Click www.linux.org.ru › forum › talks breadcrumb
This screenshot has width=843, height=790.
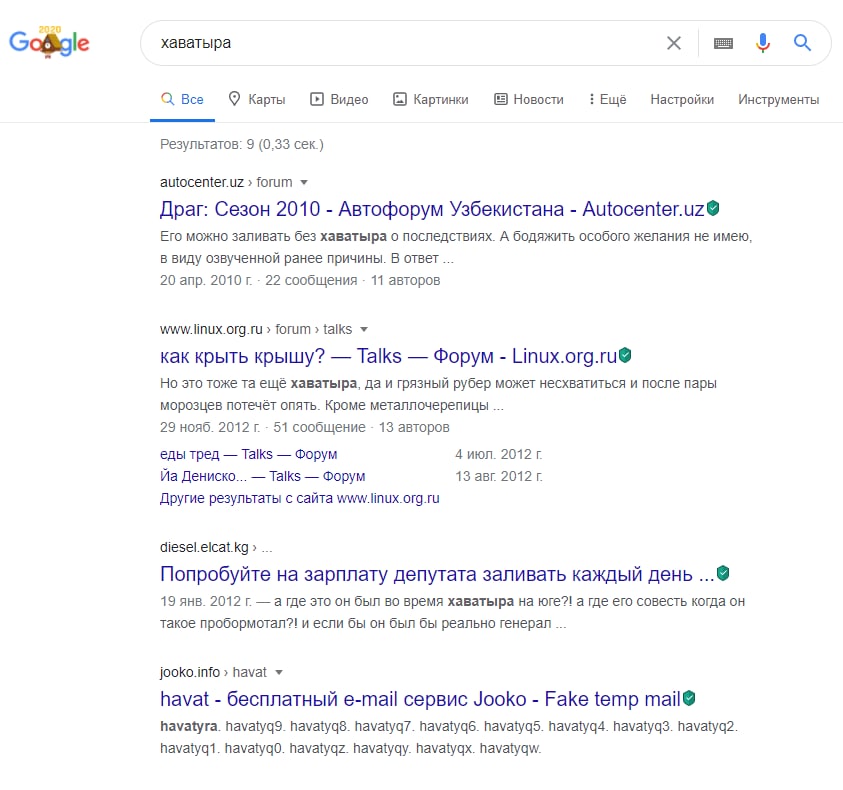[256, 329]
